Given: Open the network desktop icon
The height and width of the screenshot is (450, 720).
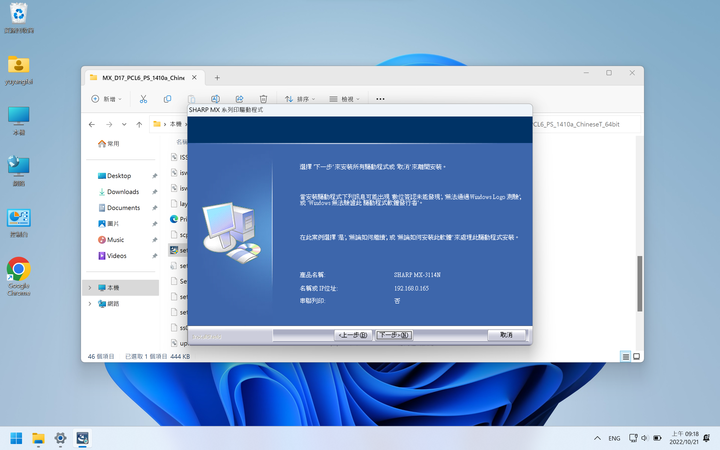Looking at the screenshot, I should (19, 171).
